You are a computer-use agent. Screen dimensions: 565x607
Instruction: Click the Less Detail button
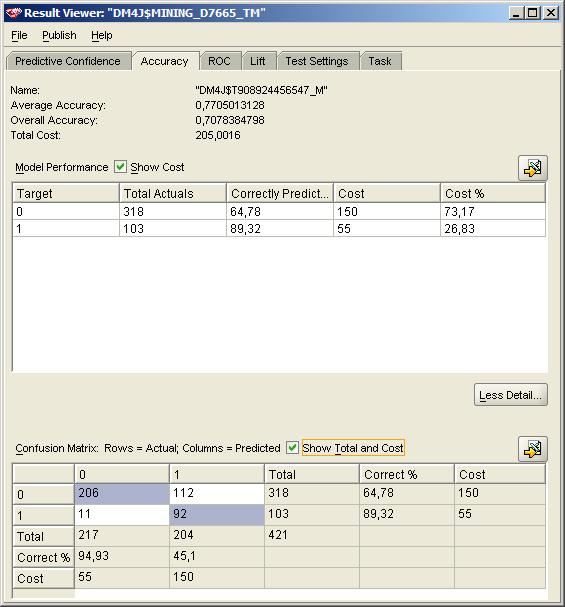tap(510, 395)
